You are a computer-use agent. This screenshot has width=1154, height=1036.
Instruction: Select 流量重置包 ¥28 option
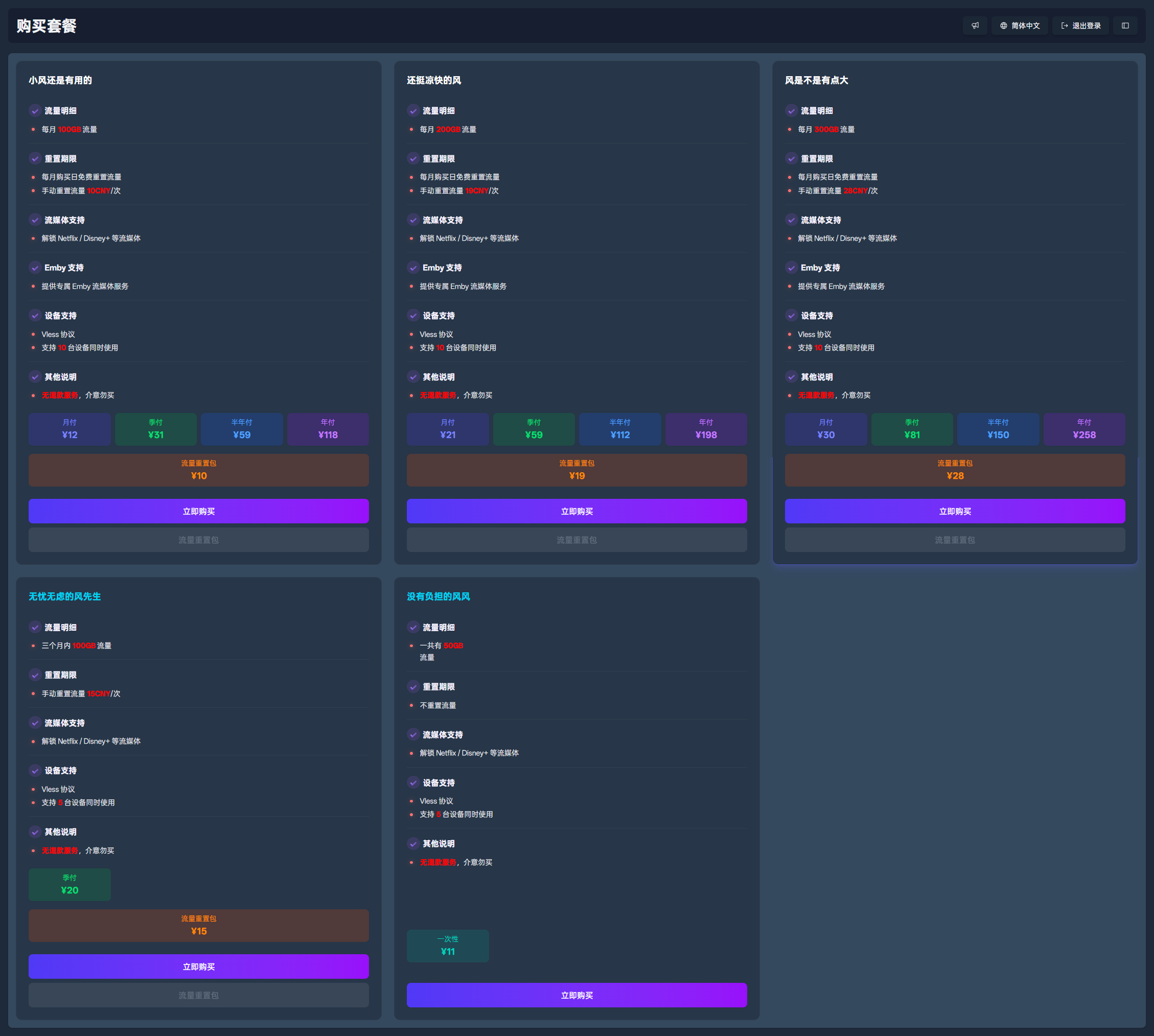[955, 470]
